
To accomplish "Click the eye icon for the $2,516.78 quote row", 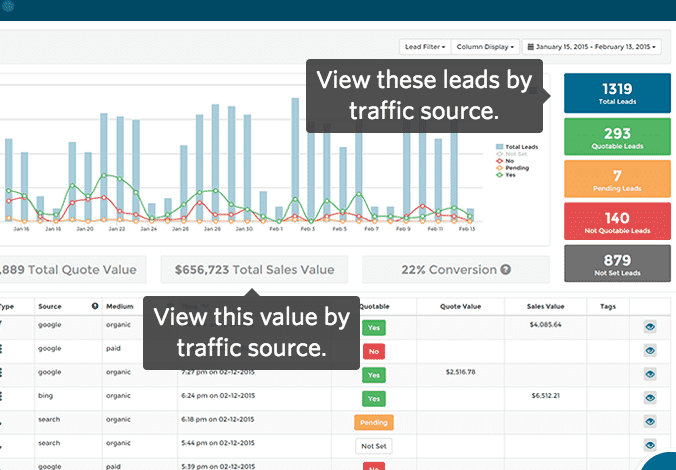I will (650, 373).
